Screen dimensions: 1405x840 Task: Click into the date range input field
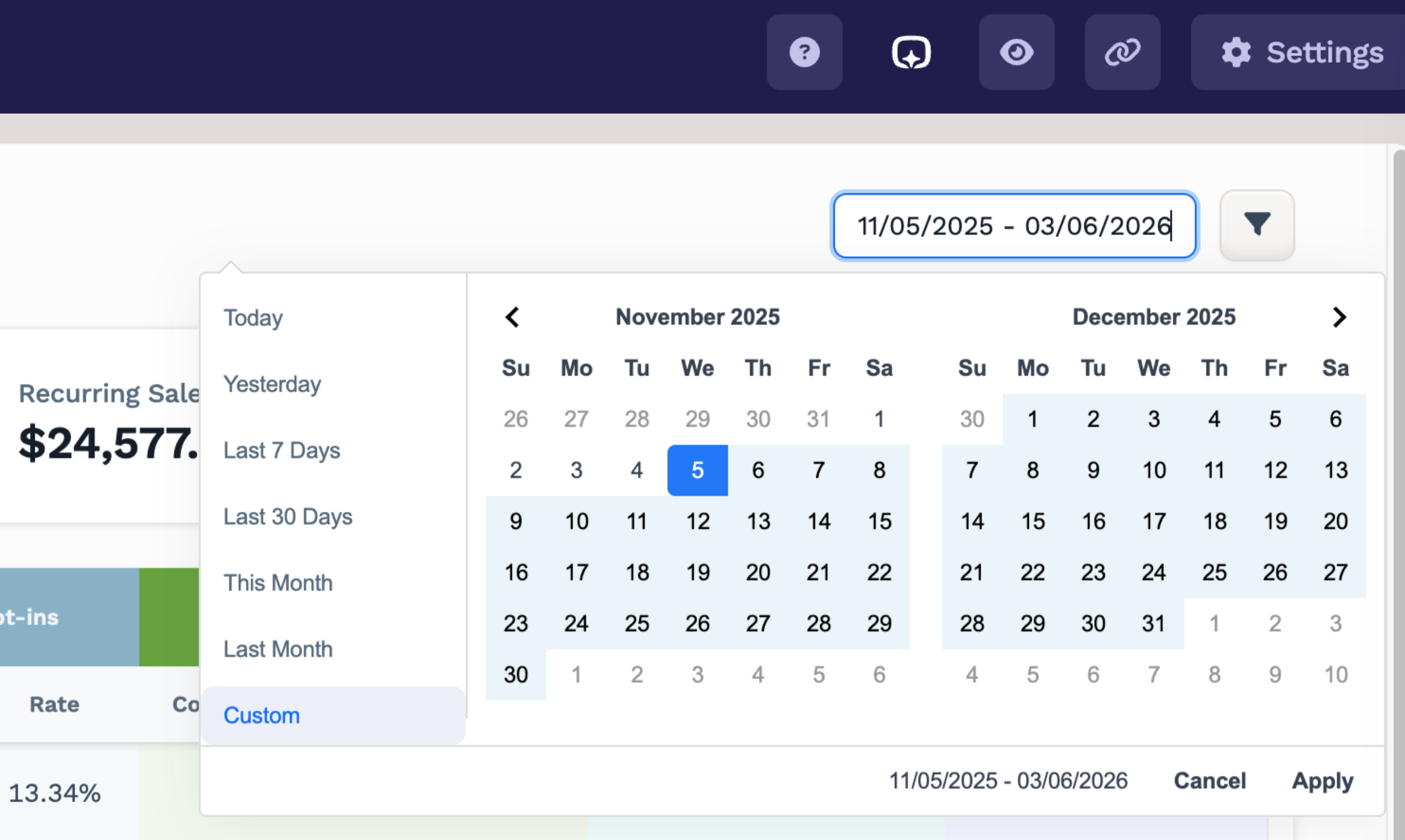1014,226
